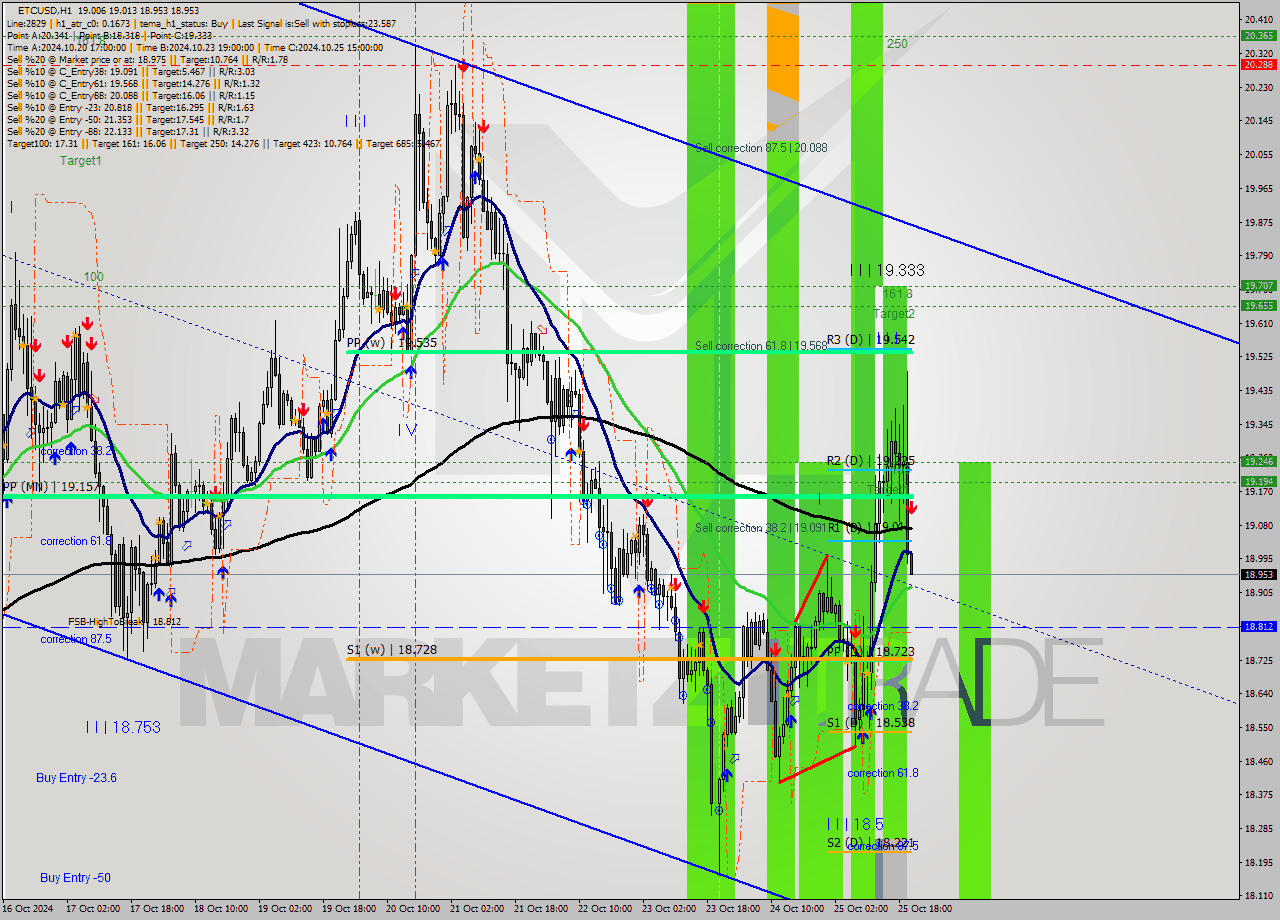The width and height of the screenshot is (1280, 920).
Task: Click the 18.640 price axis value
Action: pyautogui.click(x=1258, y=693)
